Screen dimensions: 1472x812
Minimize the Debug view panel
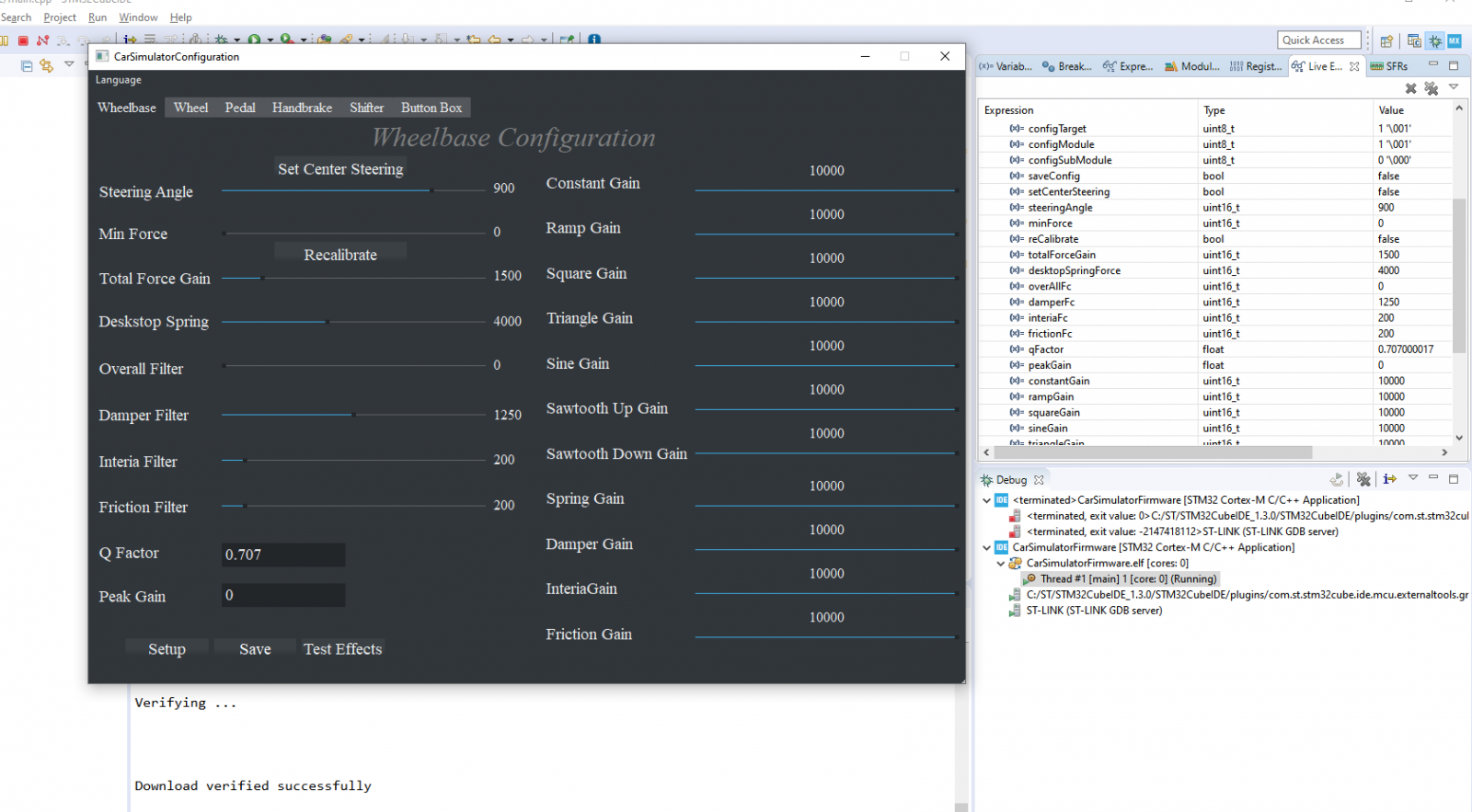click(x=1433, y=477)
